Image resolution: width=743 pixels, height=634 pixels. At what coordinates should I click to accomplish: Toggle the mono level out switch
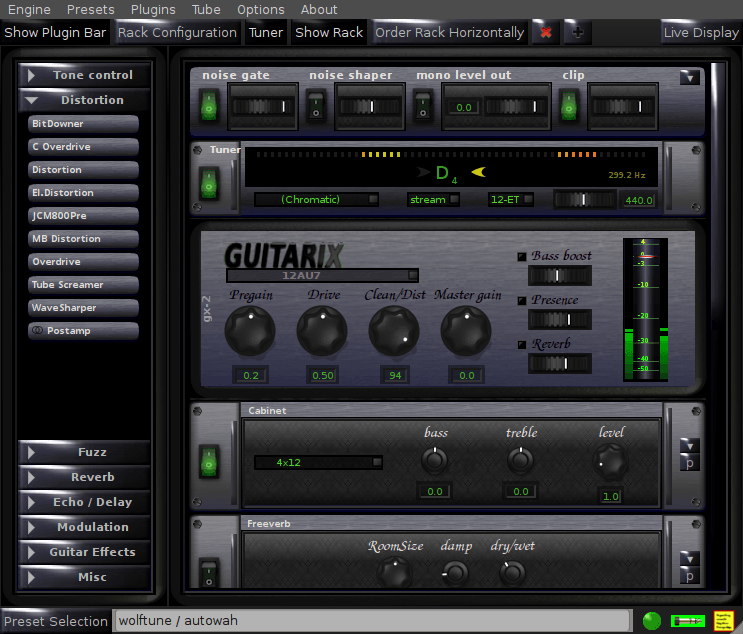click(x=423, y=106)
